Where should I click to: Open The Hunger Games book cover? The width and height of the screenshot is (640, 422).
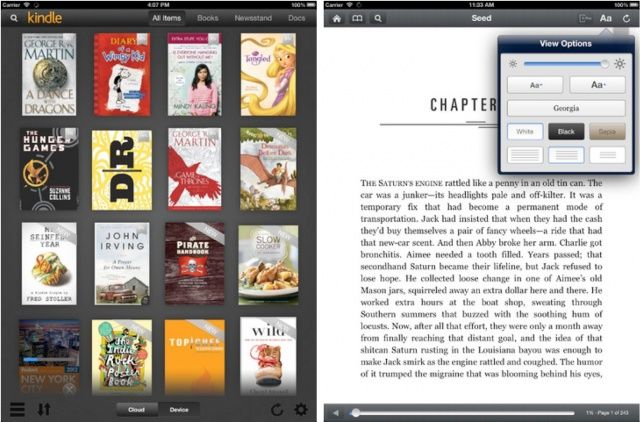pyautogui.click(x=48, y=169)
